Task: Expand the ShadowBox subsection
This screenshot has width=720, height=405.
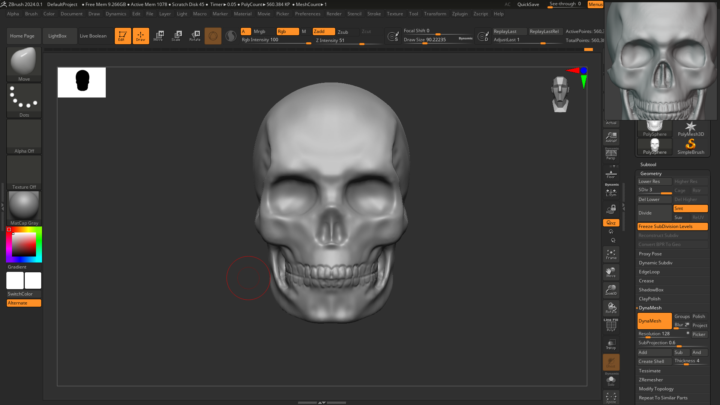Action: [651, 290]
